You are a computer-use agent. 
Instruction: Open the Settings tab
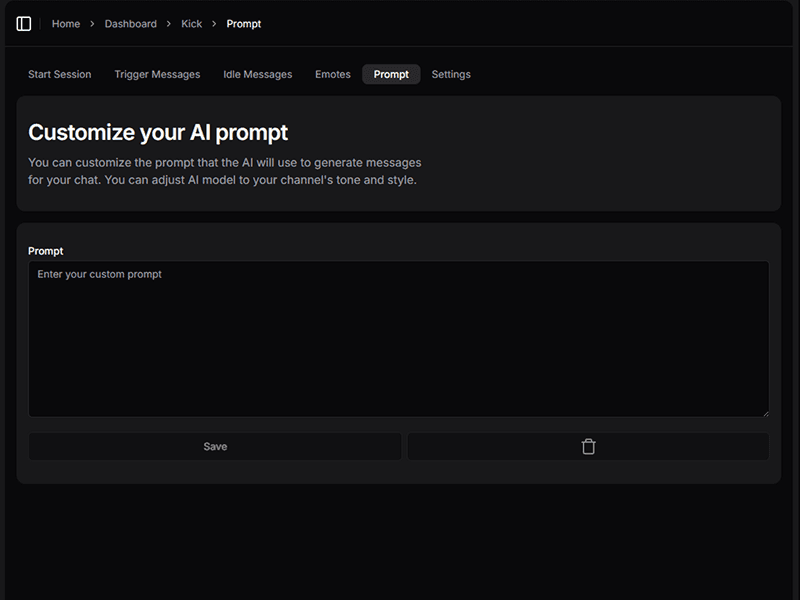(451, 75)
